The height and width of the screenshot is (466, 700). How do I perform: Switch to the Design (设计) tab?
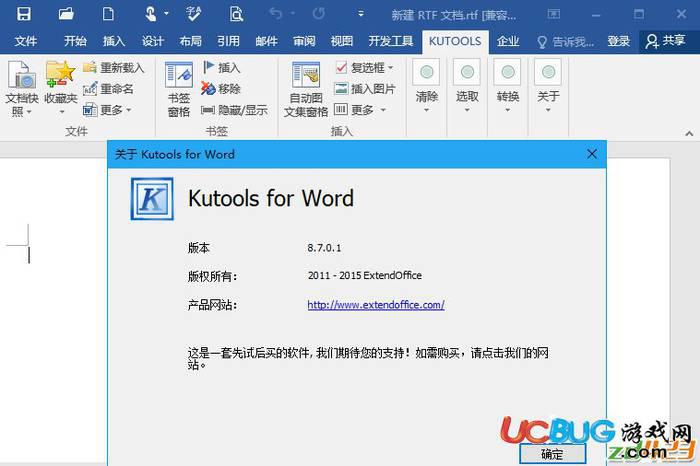click(153, 42)
